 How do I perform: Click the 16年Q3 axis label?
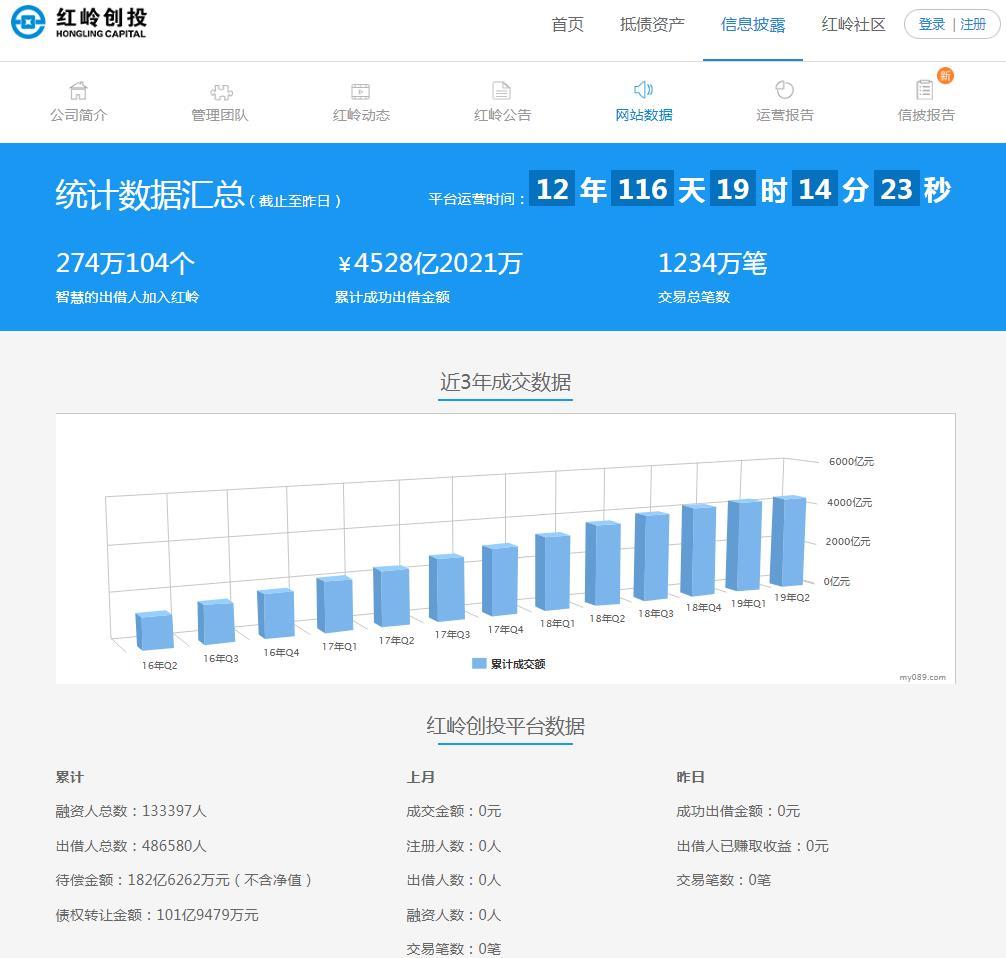tap(221, 658)
